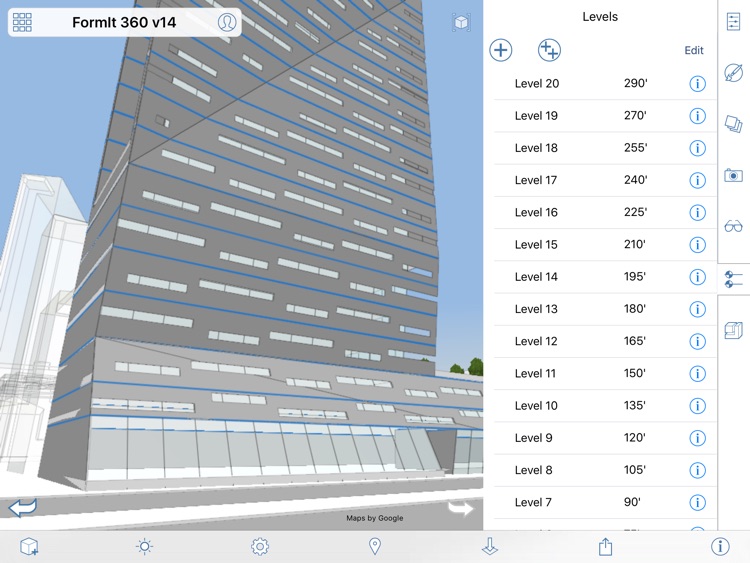Open the layers panel tab
Viewport: 750px width, 563px height.
(733, 123)
